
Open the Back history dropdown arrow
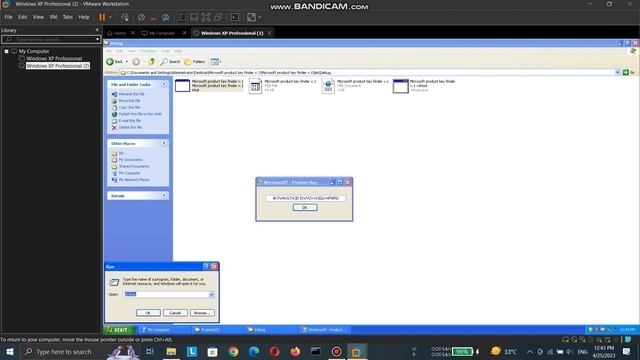(x=127, y=62)
